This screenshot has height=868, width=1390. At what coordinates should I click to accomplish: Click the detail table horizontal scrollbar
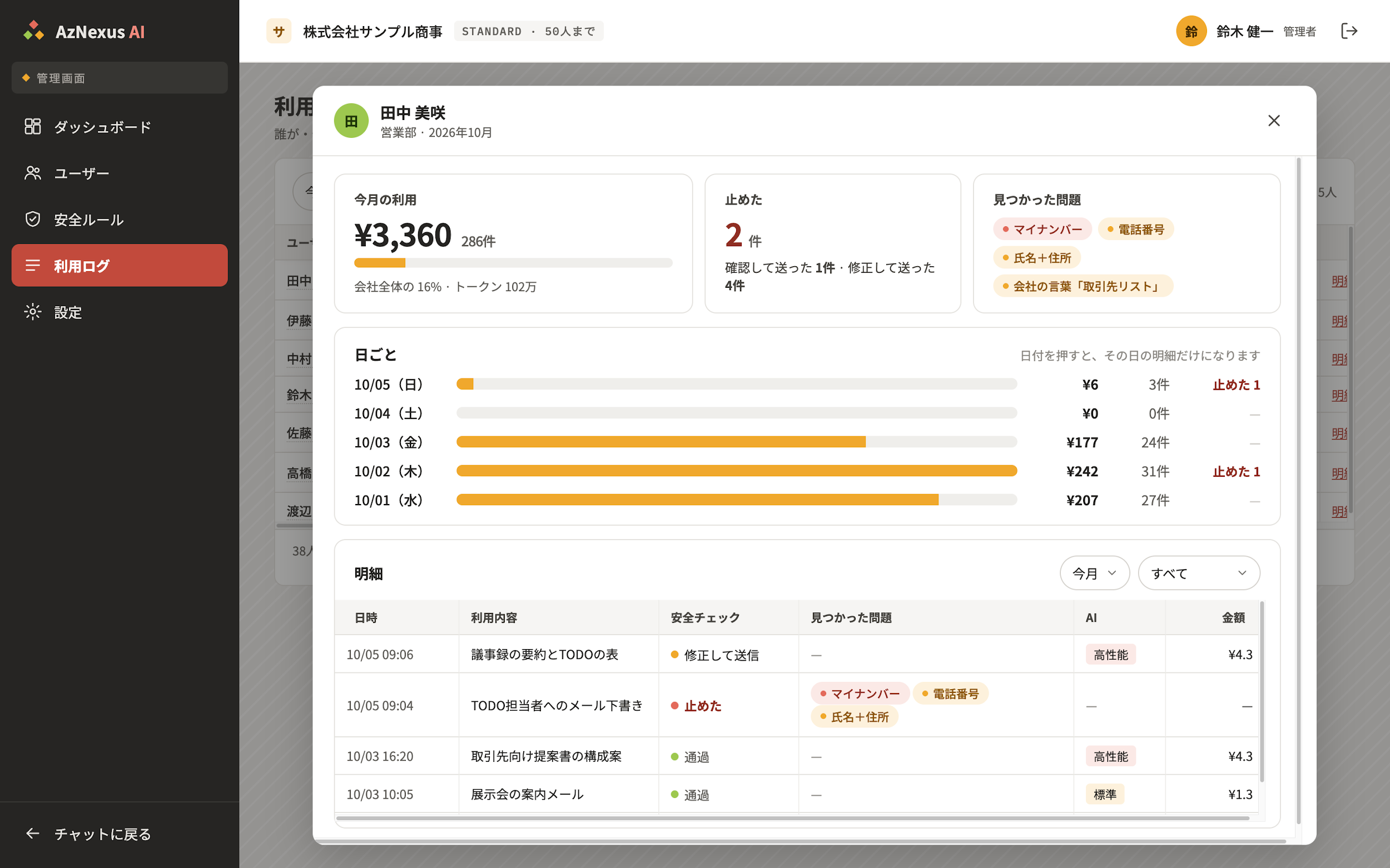(x=793, y=818)
